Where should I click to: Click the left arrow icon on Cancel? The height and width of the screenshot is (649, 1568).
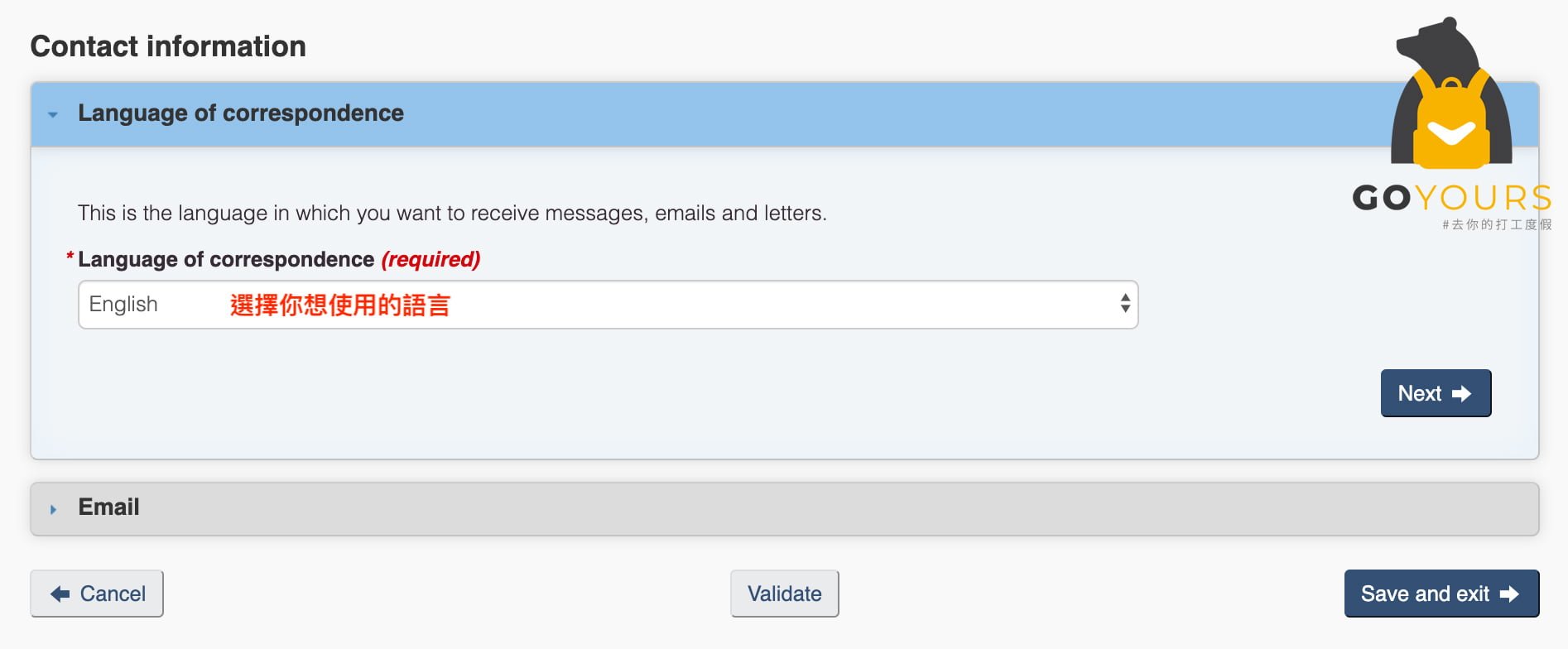tap(60, 594)
